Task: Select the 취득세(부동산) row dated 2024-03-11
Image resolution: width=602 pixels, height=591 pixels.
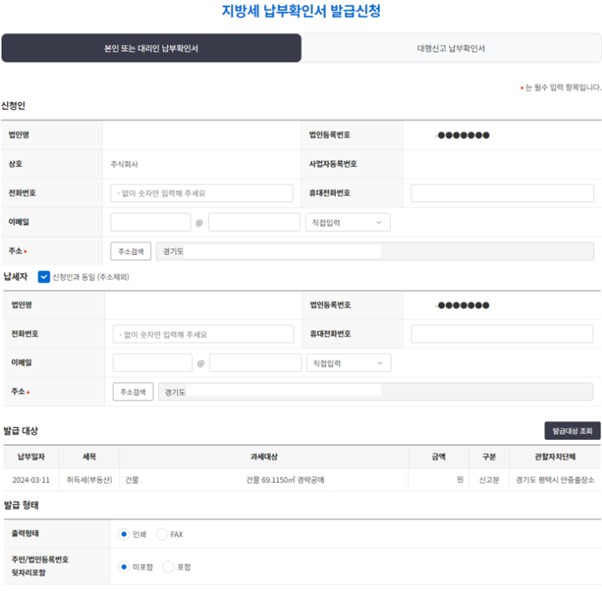Action: click(300, 480)
